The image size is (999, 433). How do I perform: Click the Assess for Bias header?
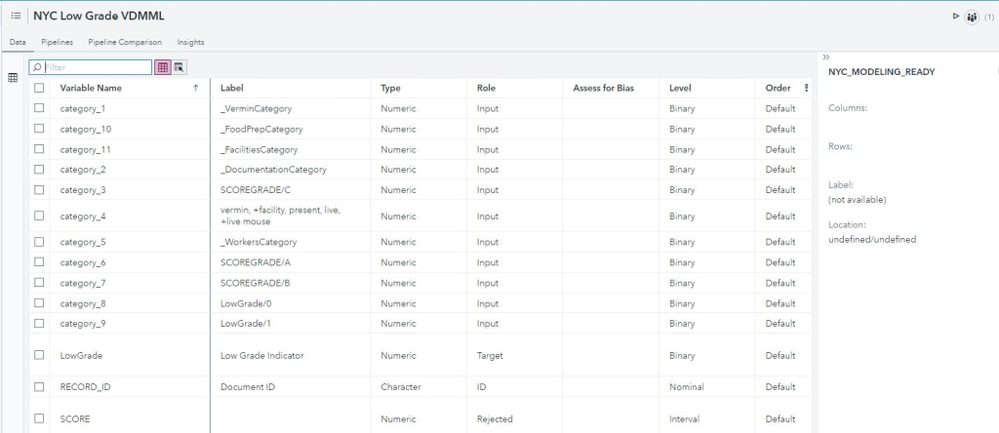[x=603, y=88]
